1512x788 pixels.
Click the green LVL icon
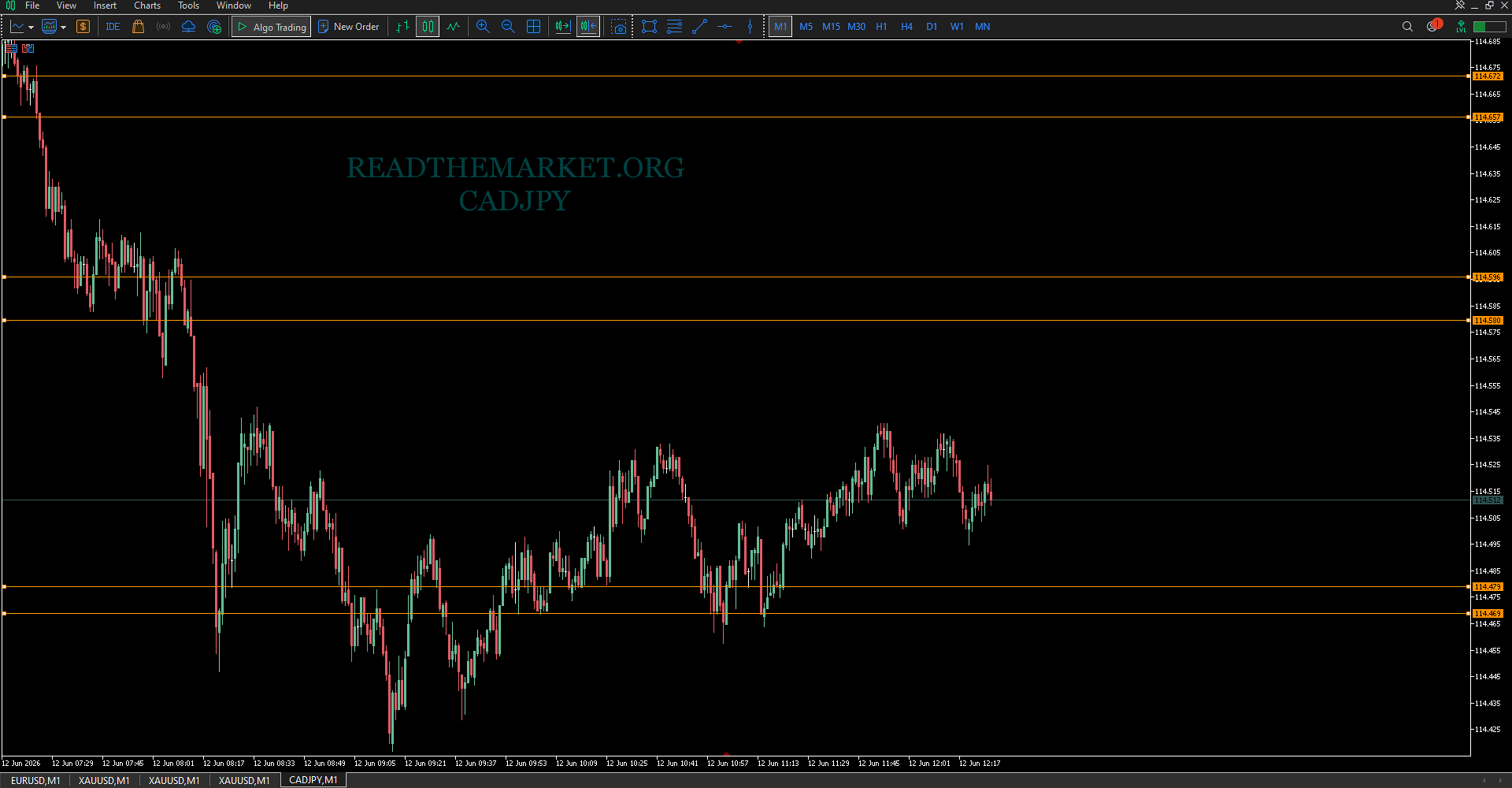click(1461, 27)
